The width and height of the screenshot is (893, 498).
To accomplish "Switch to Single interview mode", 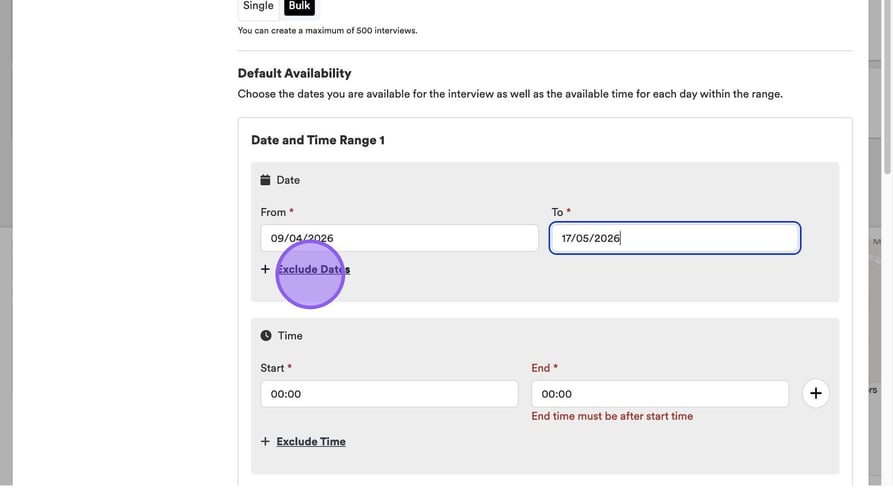I will tap(258, 6).
